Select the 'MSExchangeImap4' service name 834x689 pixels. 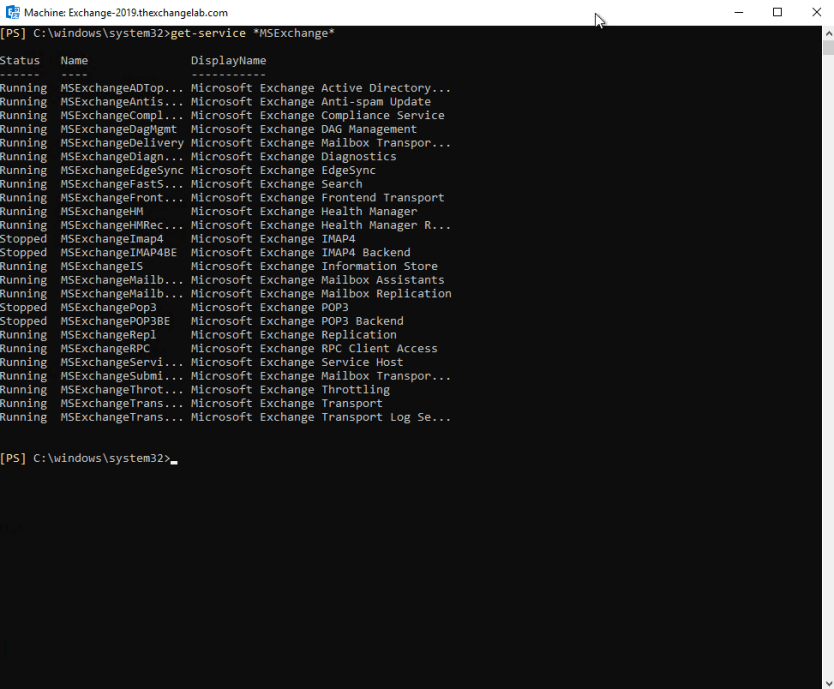[112, 239]
